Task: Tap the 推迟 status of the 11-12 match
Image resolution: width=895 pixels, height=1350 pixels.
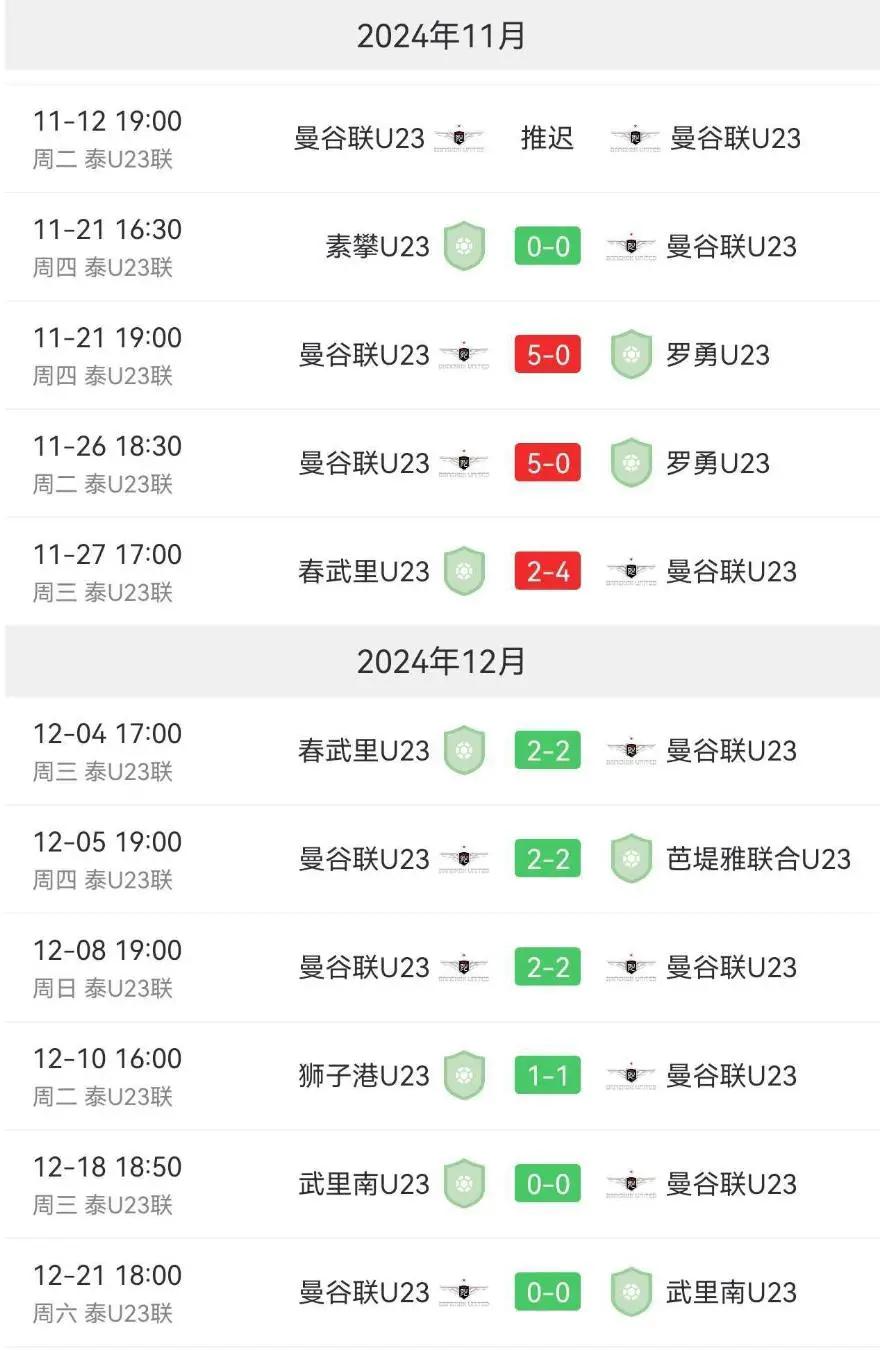Action: coord(547,138)
